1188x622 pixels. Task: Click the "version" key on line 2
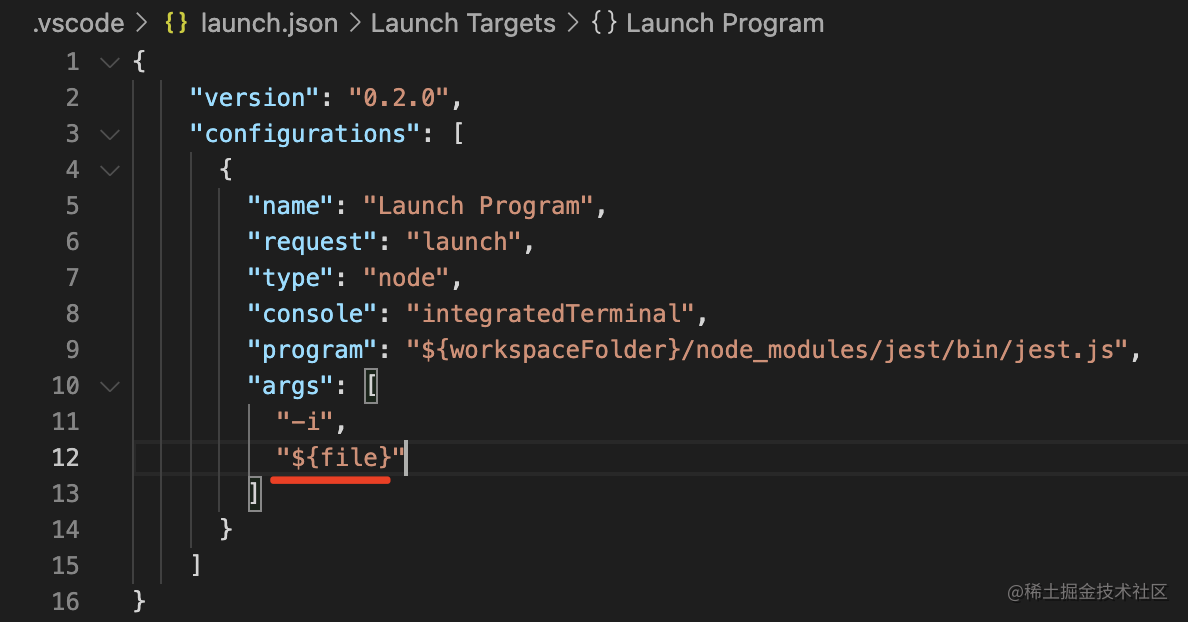[x=255, y=98]
